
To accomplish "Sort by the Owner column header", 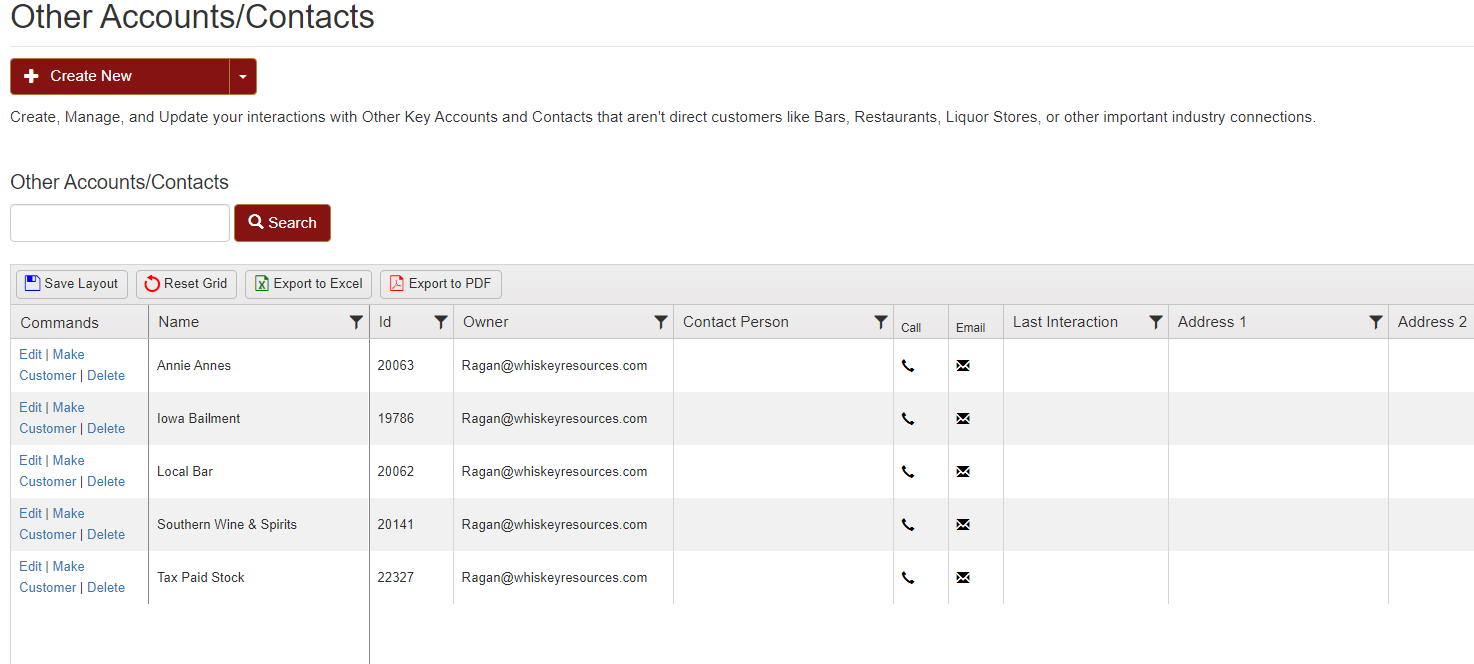I will click(486, 322).
